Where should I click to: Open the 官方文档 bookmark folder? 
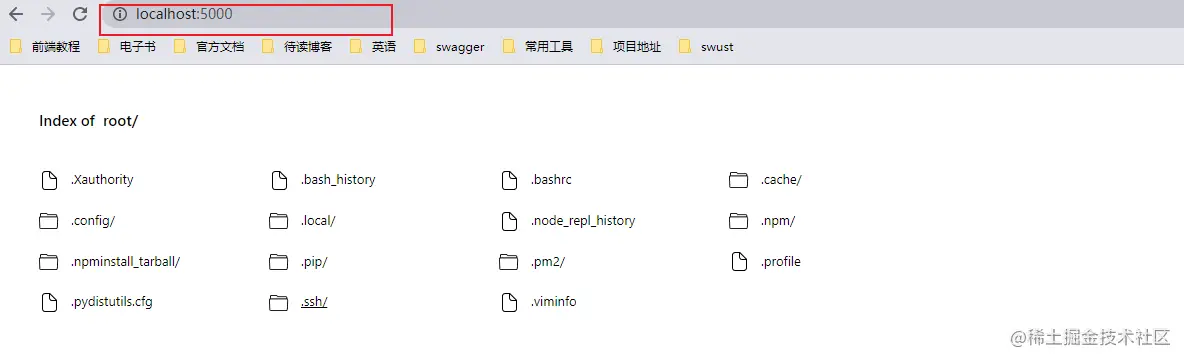point(208,47)
